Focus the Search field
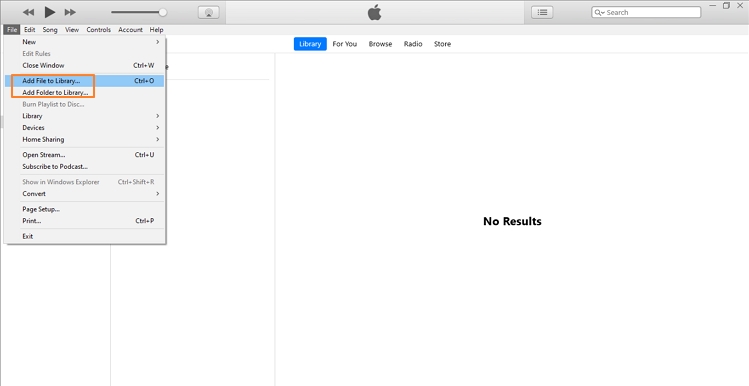749x386 pixels. tap(646, 12)
